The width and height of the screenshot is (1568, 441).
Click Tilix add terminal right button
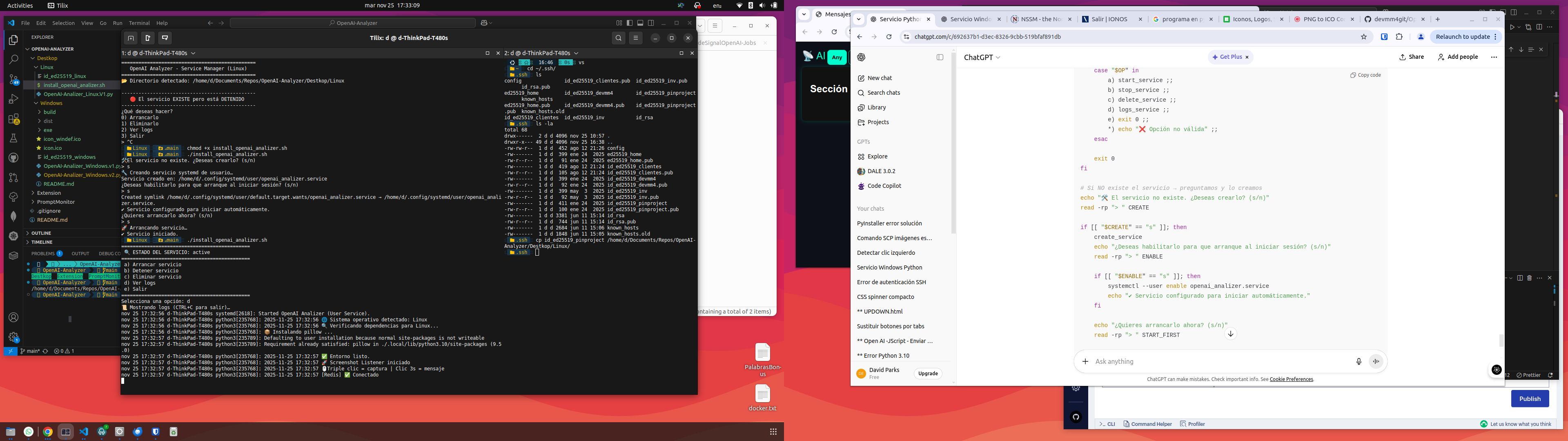tap(148, 38)
